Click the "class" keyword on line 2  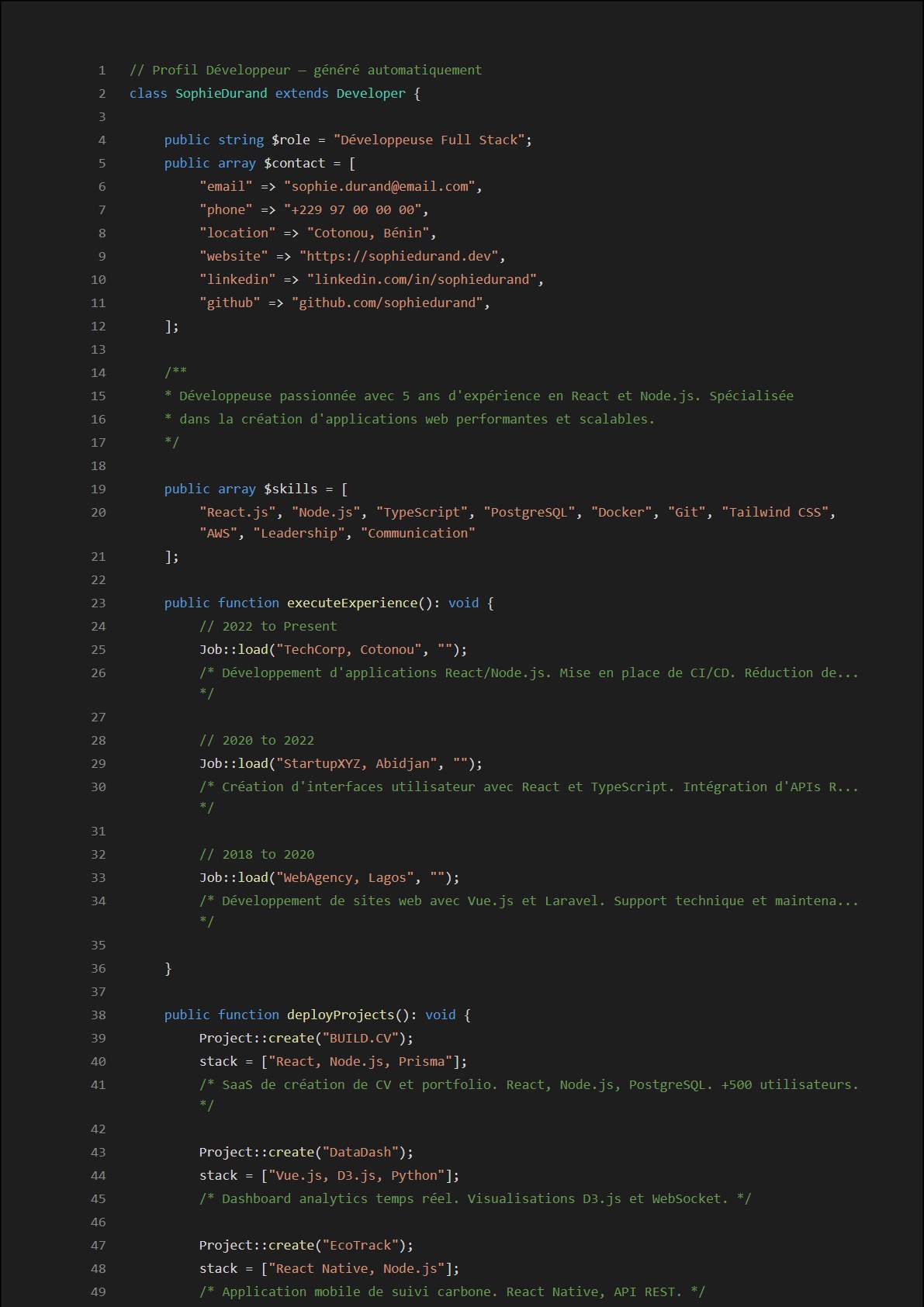(x=148, y=93)
